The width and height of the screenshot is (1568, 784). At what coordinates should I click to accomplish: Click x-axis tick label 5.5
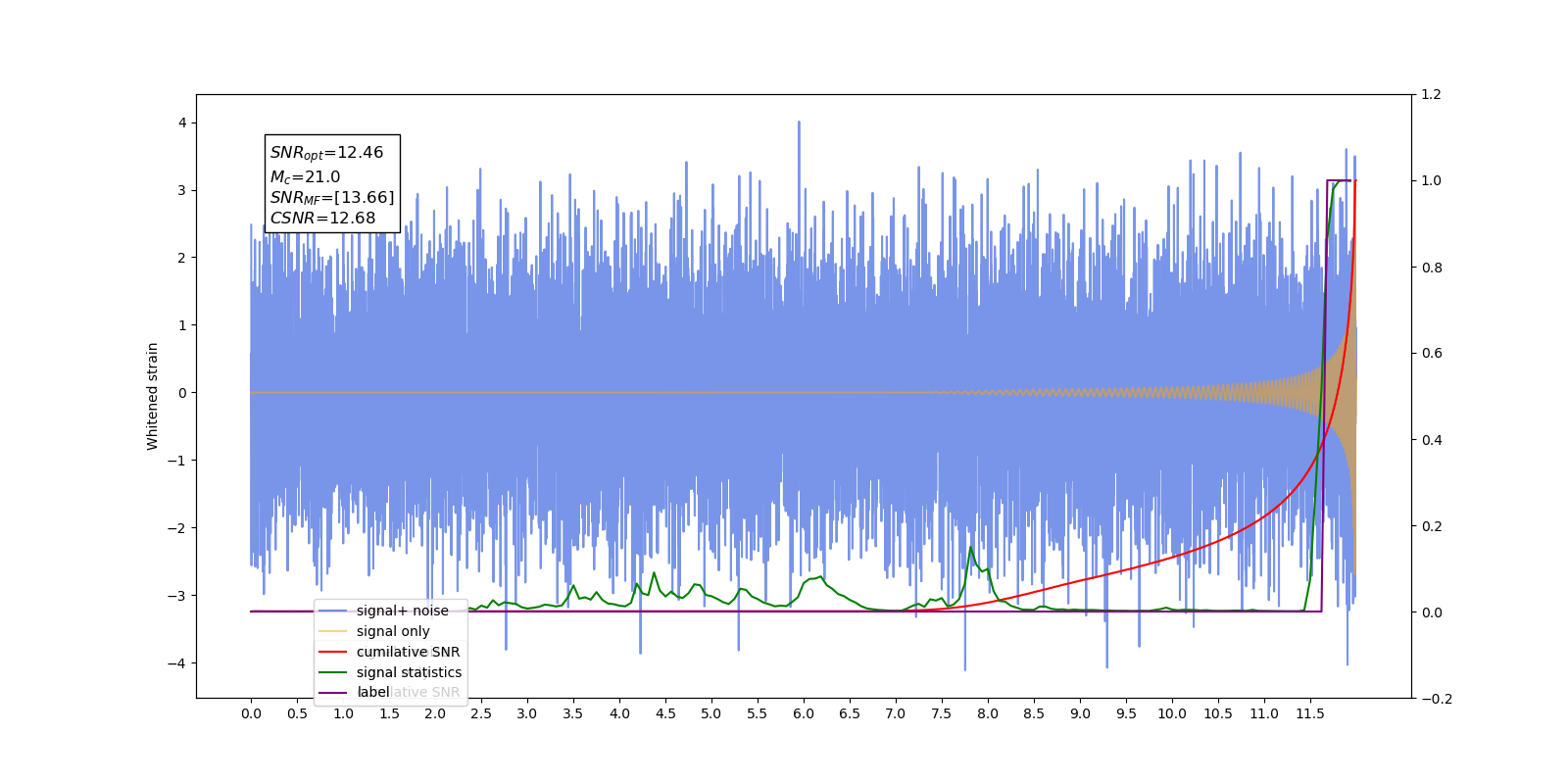click(758, 713)
